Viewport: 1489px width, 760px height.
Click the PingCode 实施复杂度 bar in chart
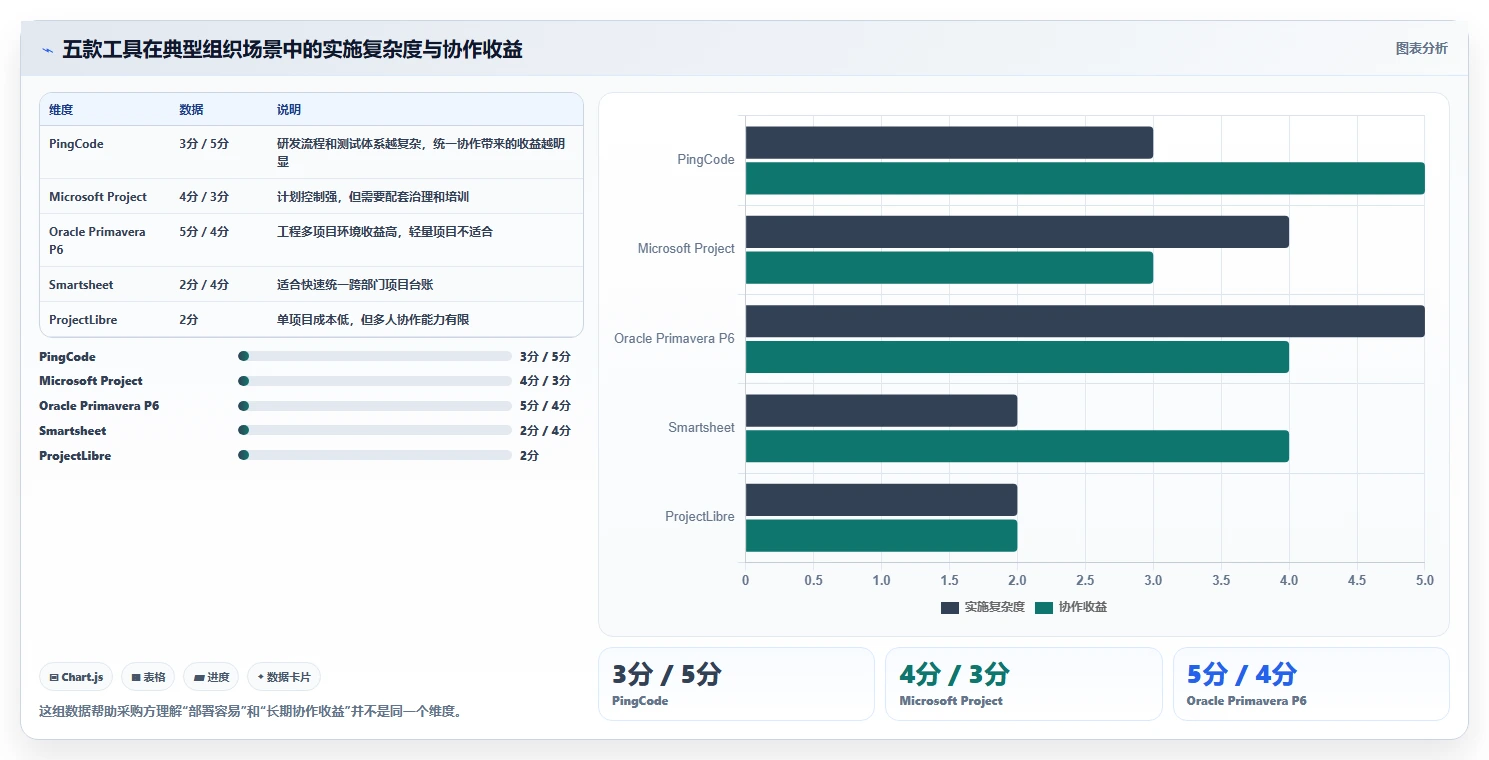[x=949, y=142]
